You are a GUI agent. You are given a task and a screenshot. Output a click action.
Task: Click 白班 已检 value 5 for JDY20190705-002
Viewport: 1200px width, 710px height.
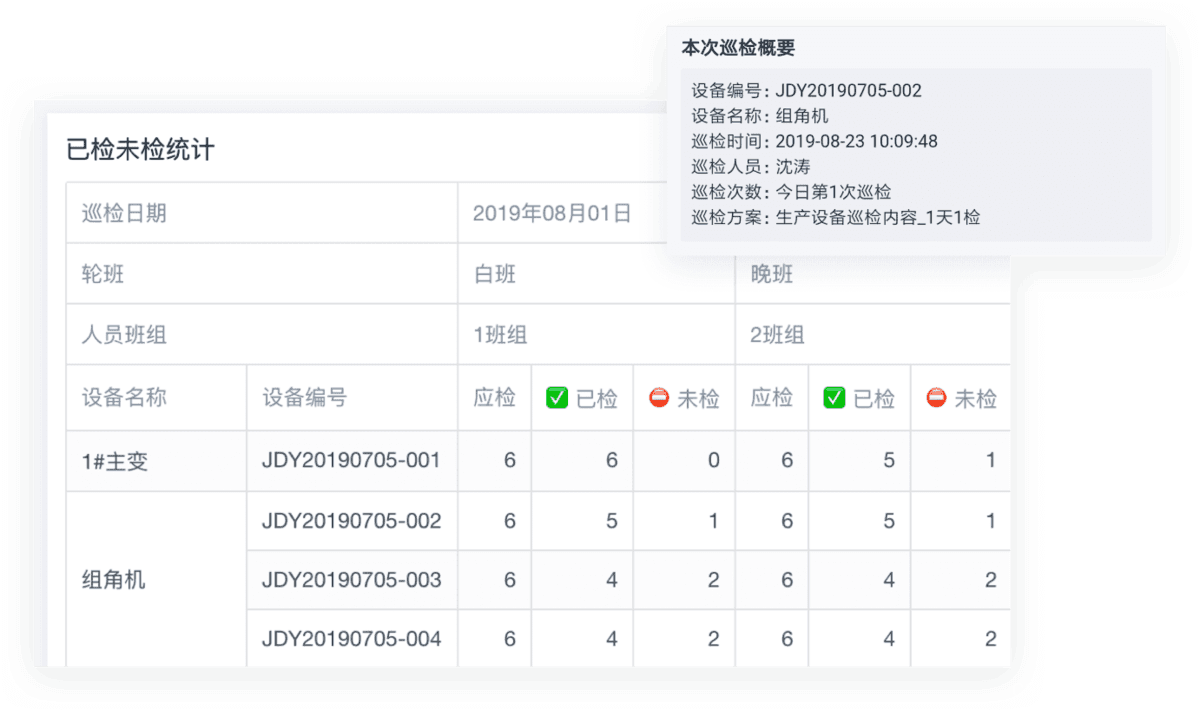[x=612, y=521]
